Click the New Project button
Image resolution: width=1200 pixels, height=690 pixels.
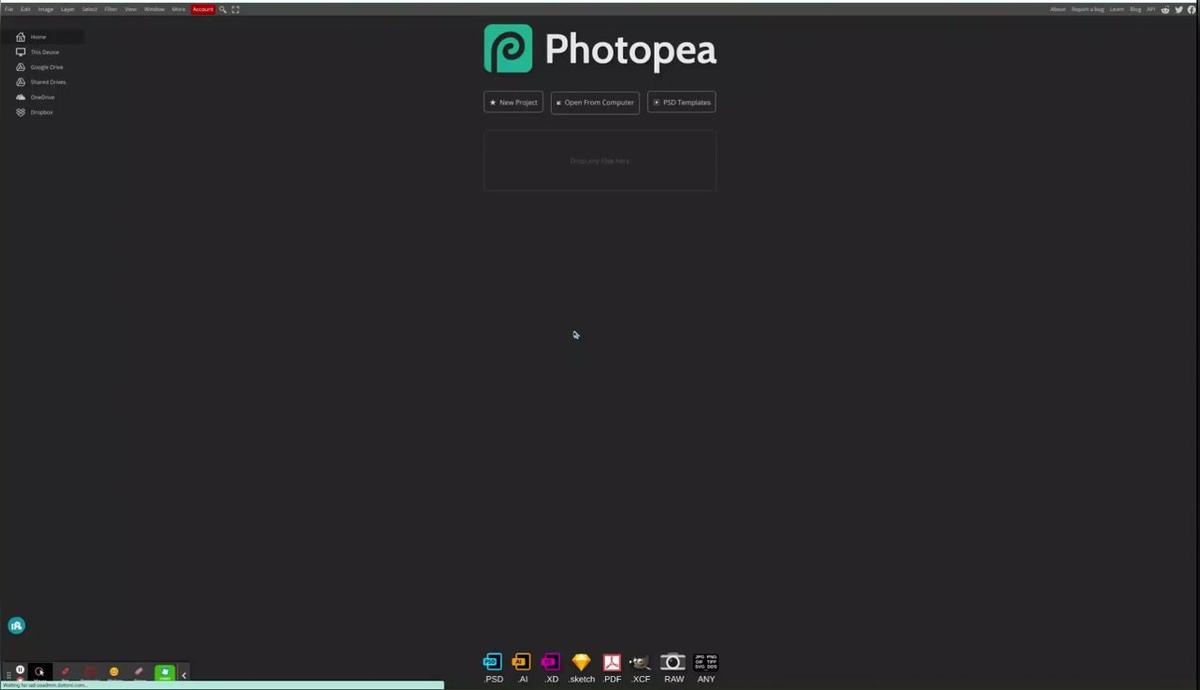pyautogui.click(x=513, y=102)
